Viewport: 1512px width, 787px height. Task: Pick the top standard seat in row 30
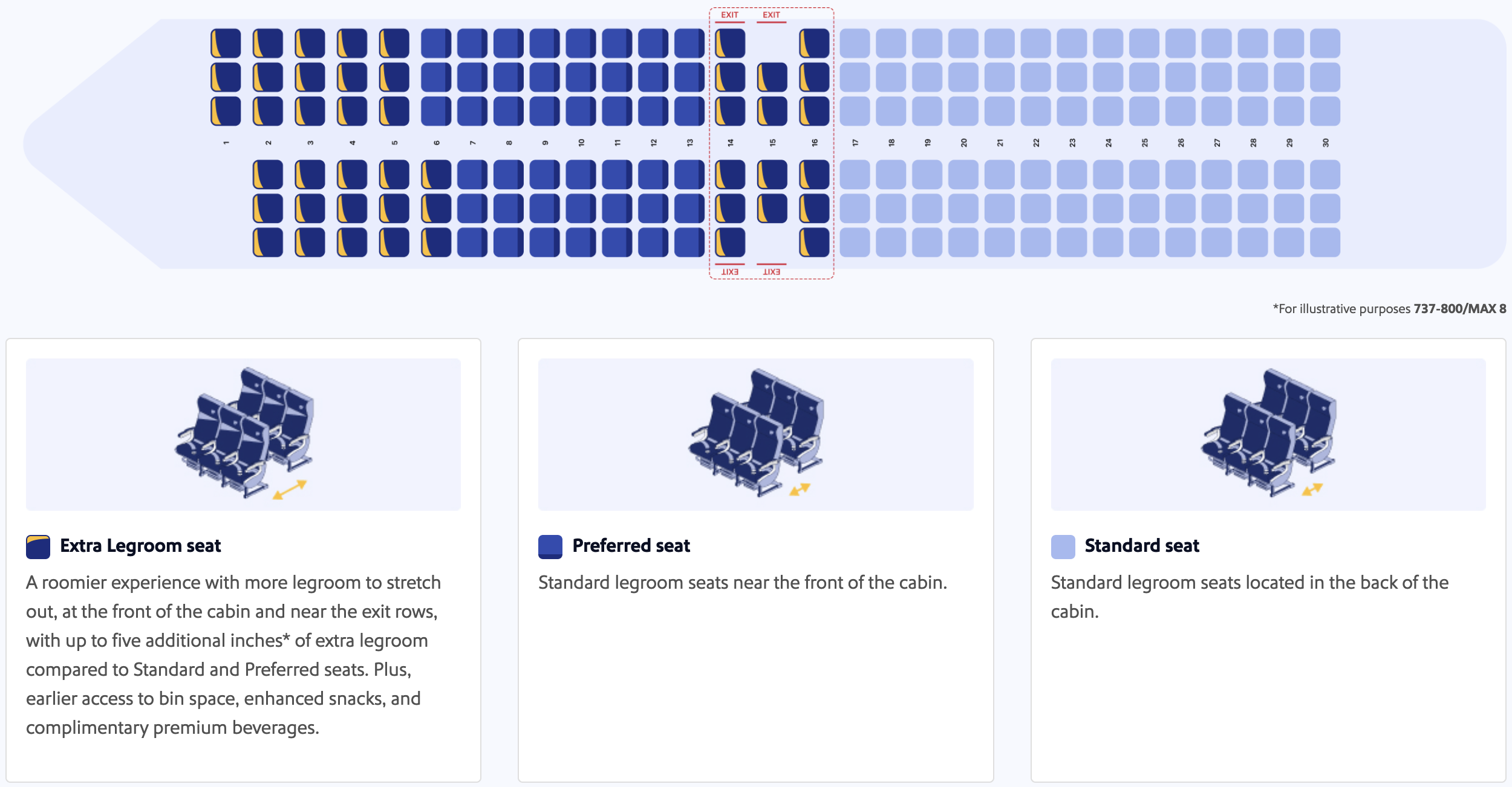point(1325,44)
